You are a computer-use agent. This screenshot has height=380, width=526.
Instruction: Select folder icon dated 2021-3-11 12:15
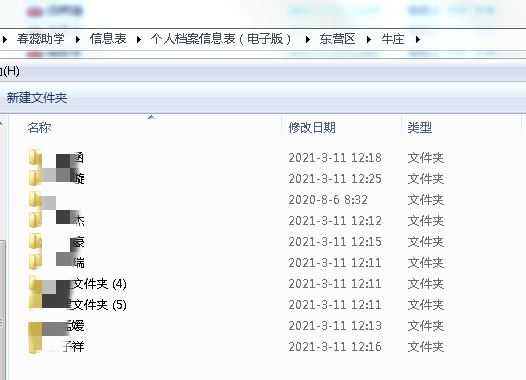click(x=35, y=241)
